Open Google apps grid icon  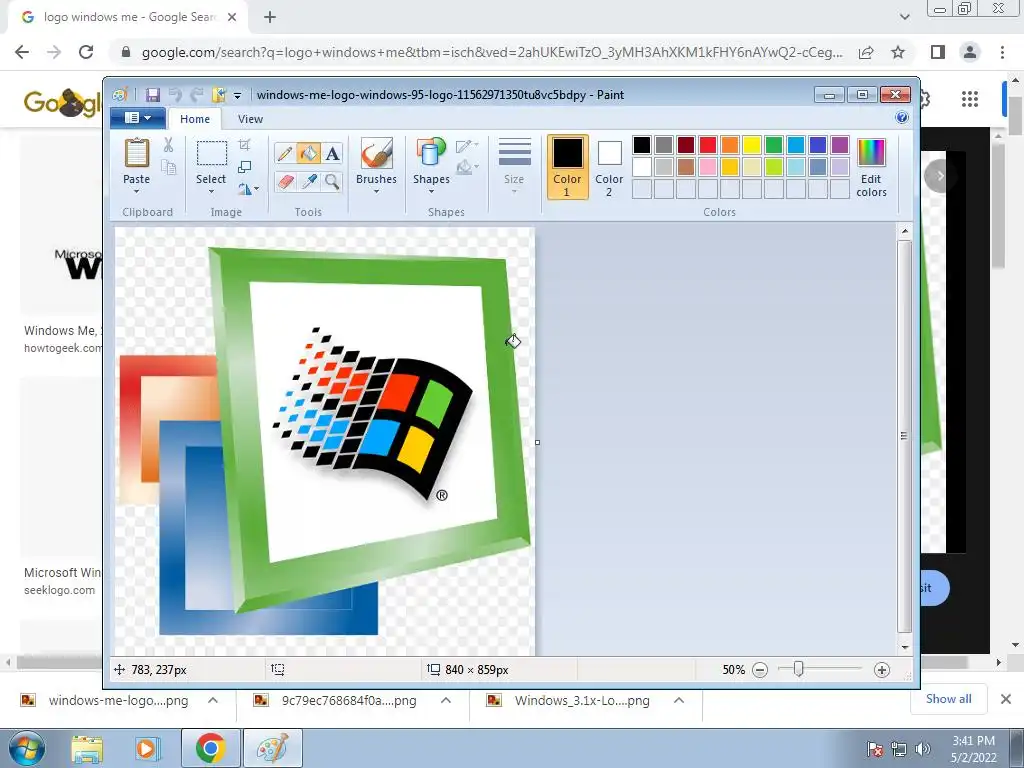pyautogui.click(x=970, y=99)
